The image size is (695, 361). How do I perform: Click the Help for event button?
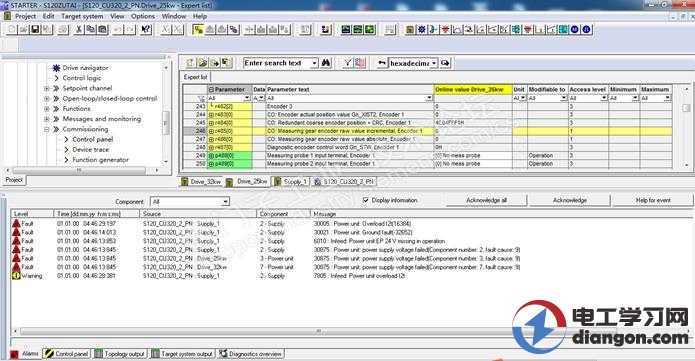652,200
